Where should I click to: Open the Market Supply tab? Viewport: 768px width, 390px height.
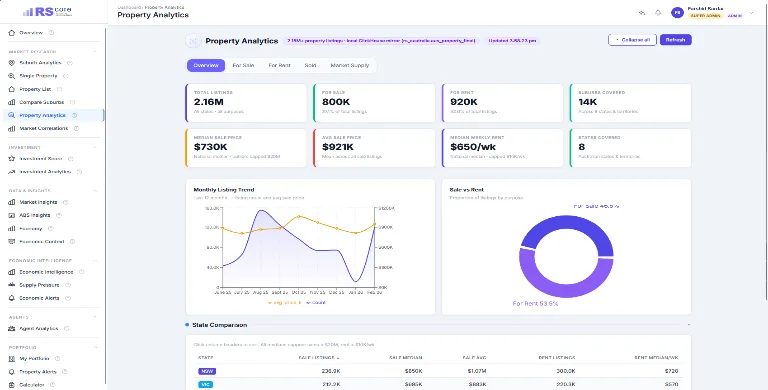(350, 65)
